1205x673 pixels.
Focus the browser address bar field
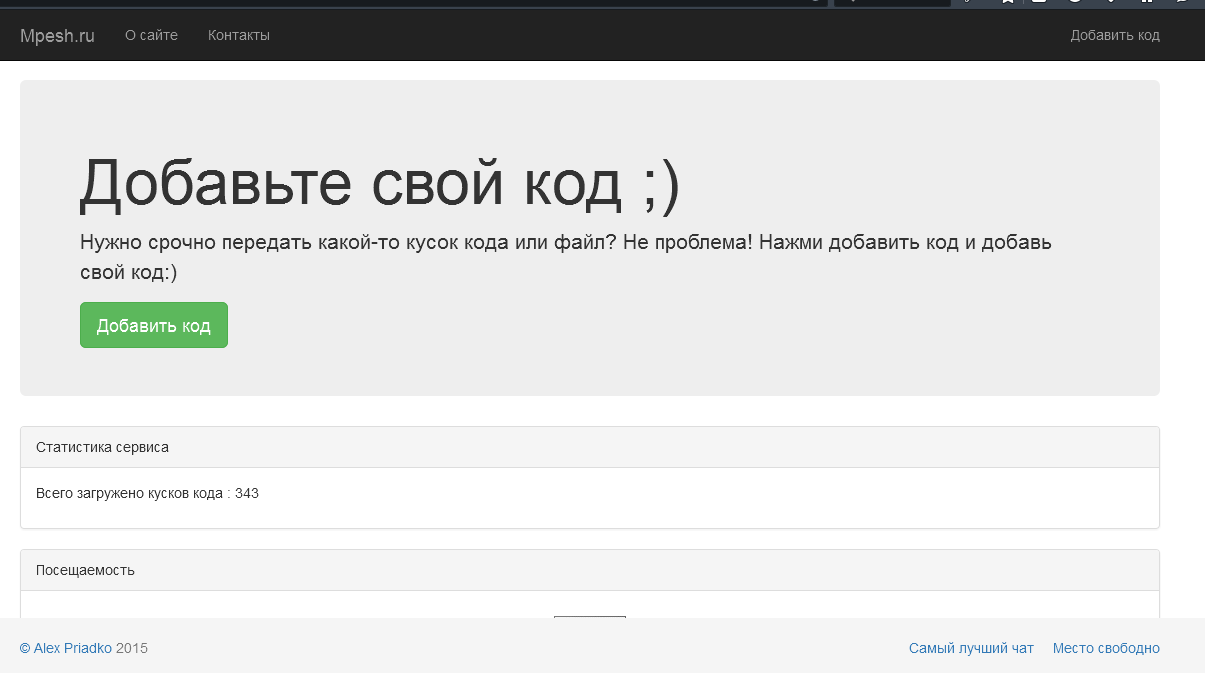point(400,2)
